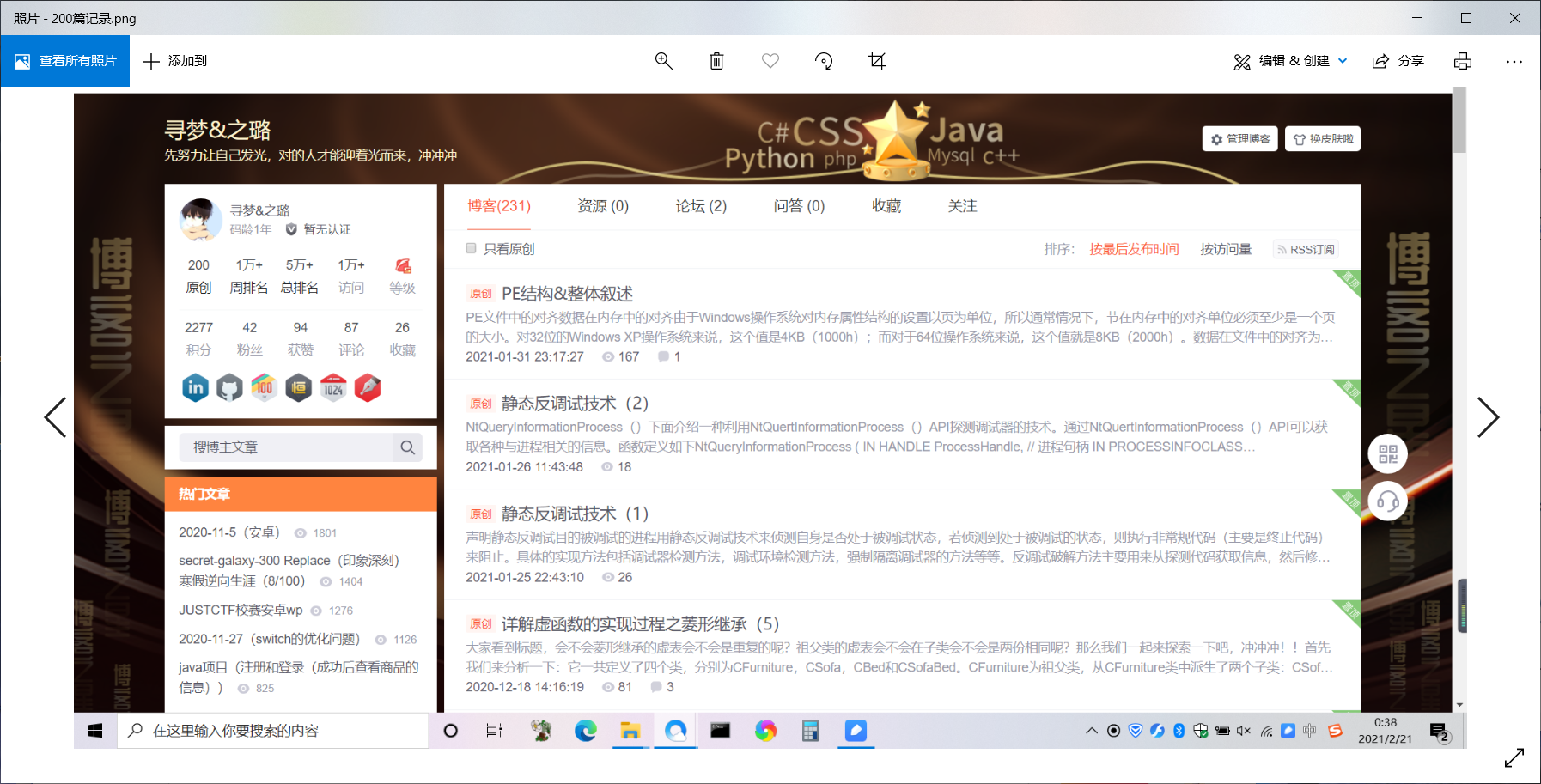The height and width of the screenshot is (784, 1541).
Task: Click the 管理博客 button
Action: click(x=1239, y=138)
